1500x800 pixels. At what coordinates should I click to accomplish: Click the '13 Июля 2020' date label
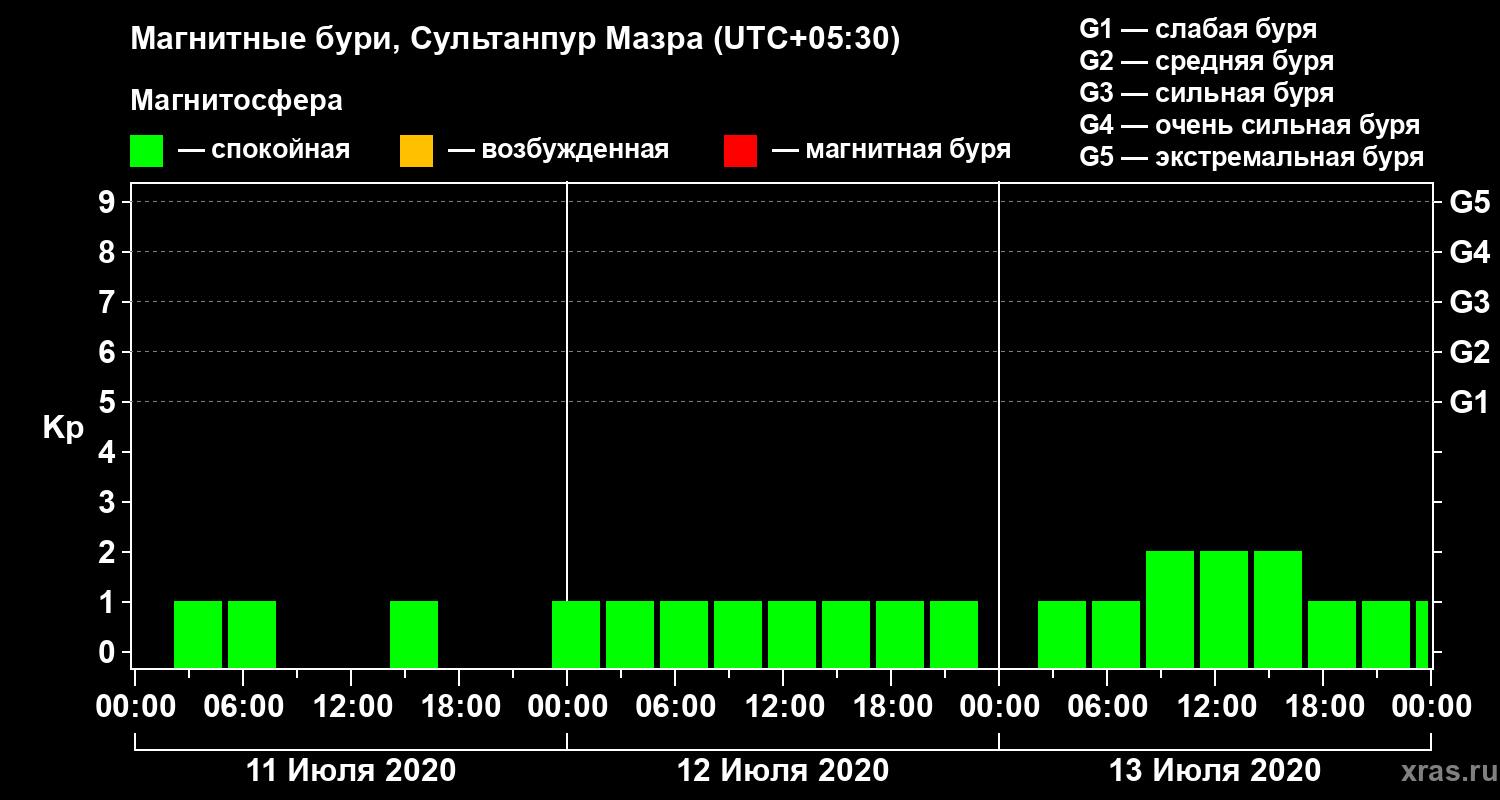coord(1215,771)
